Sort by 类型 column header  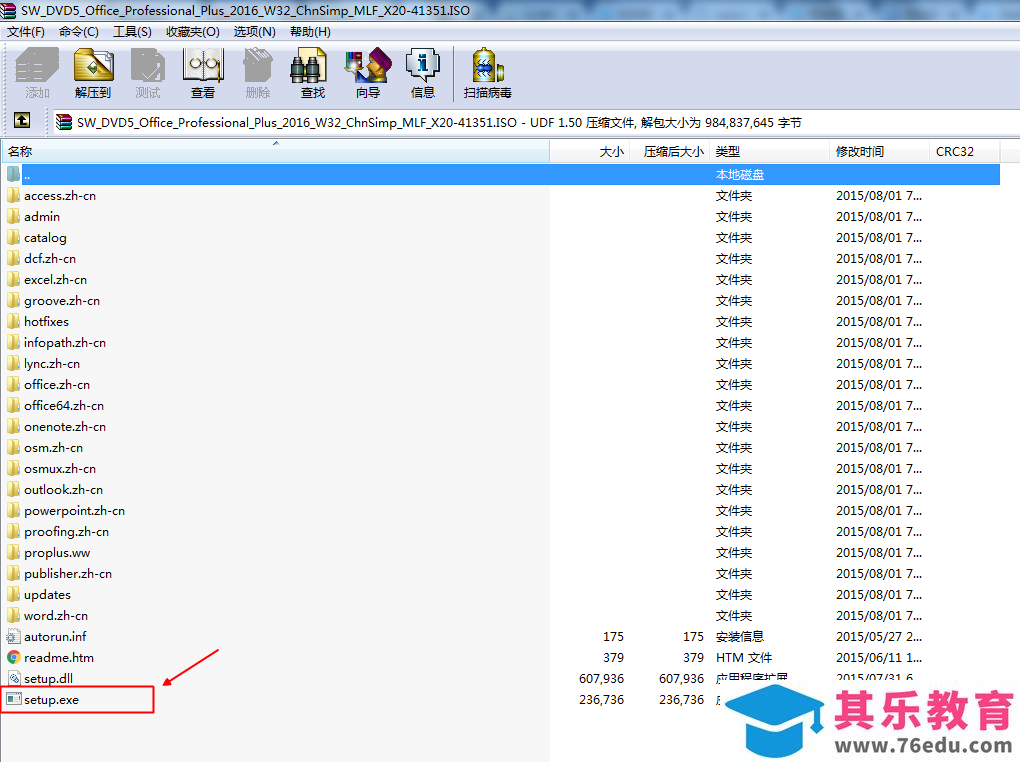tap(770, 152)
